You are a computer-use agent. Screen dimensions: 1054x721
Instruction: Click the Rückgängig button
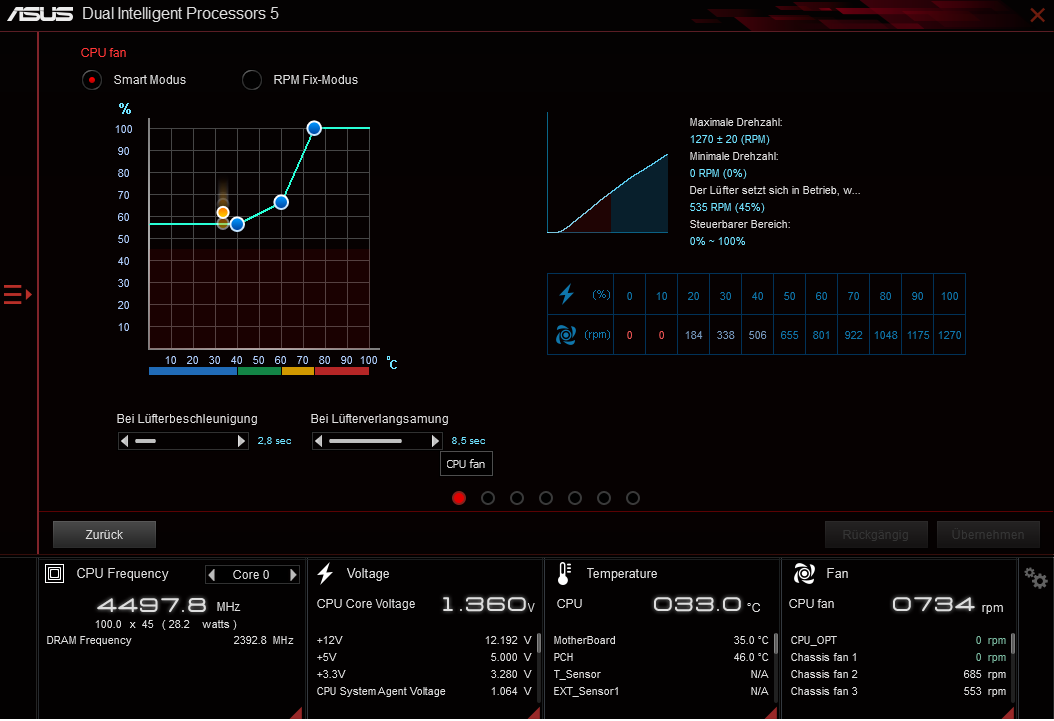click(876, 535)
